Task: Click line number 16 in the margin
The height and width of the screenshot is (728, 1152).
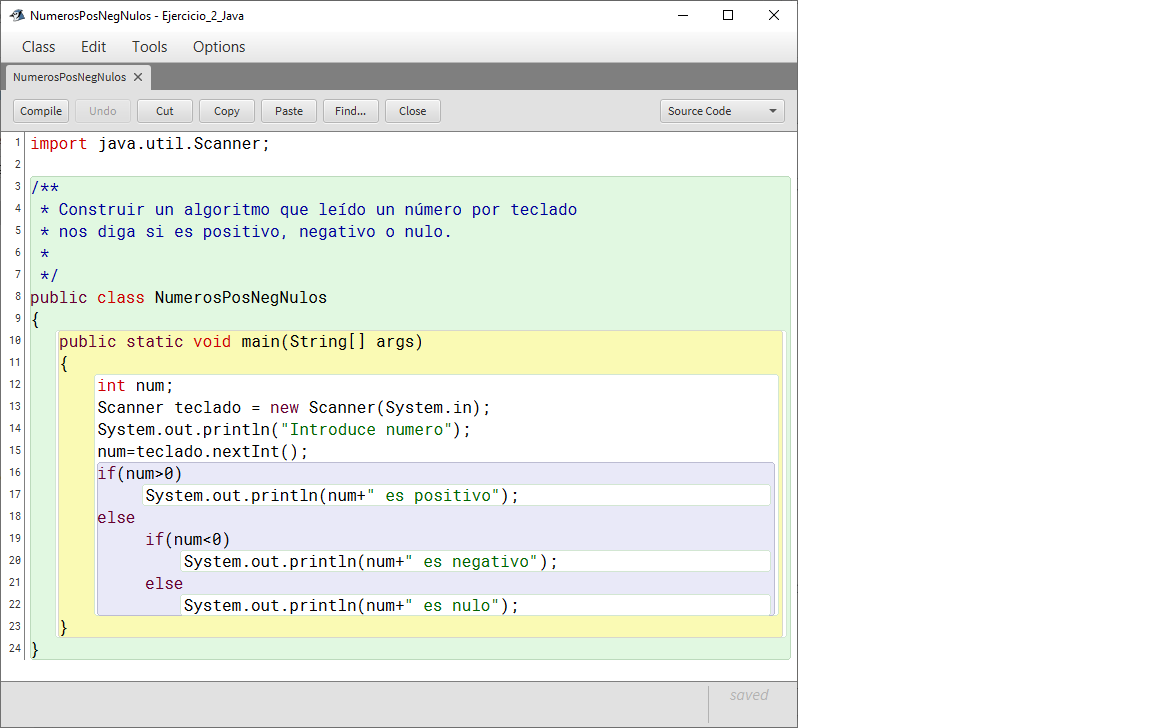Action: (15, 473)
